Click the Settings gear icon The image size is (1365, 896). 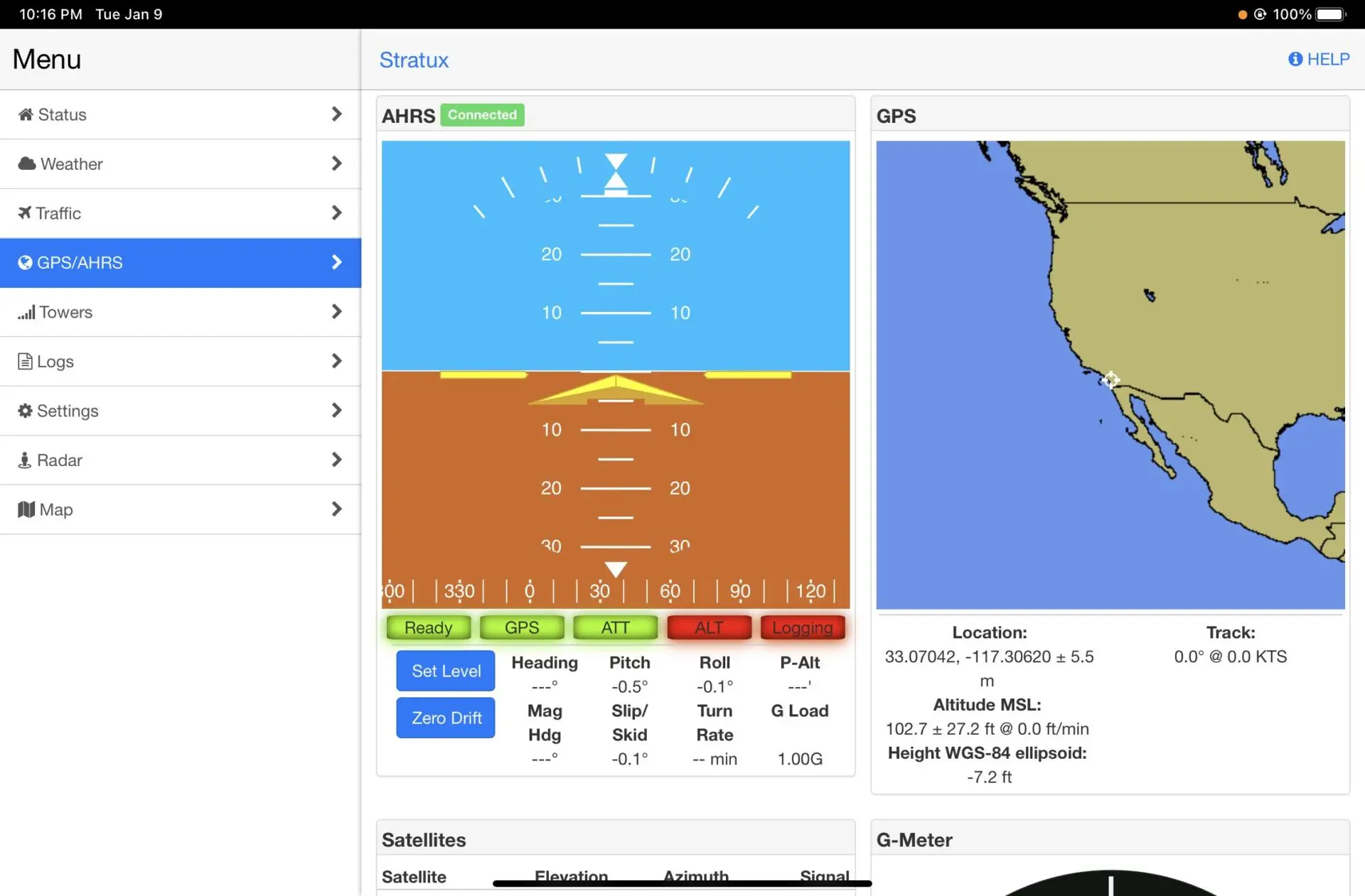tap(25, 411)
